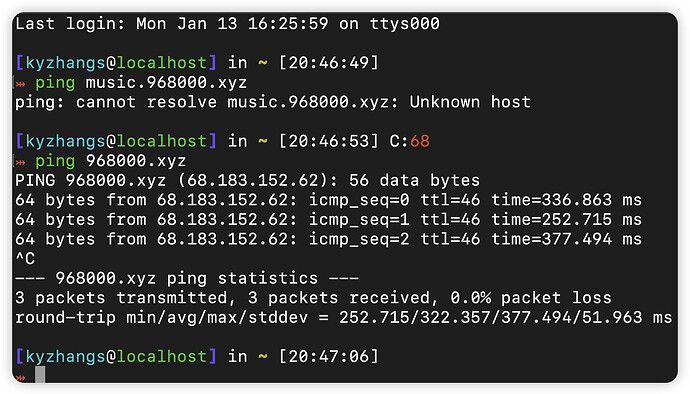
Task: Click the yellow tilde at 20:46:49 prompt
Action: point(263,63)
